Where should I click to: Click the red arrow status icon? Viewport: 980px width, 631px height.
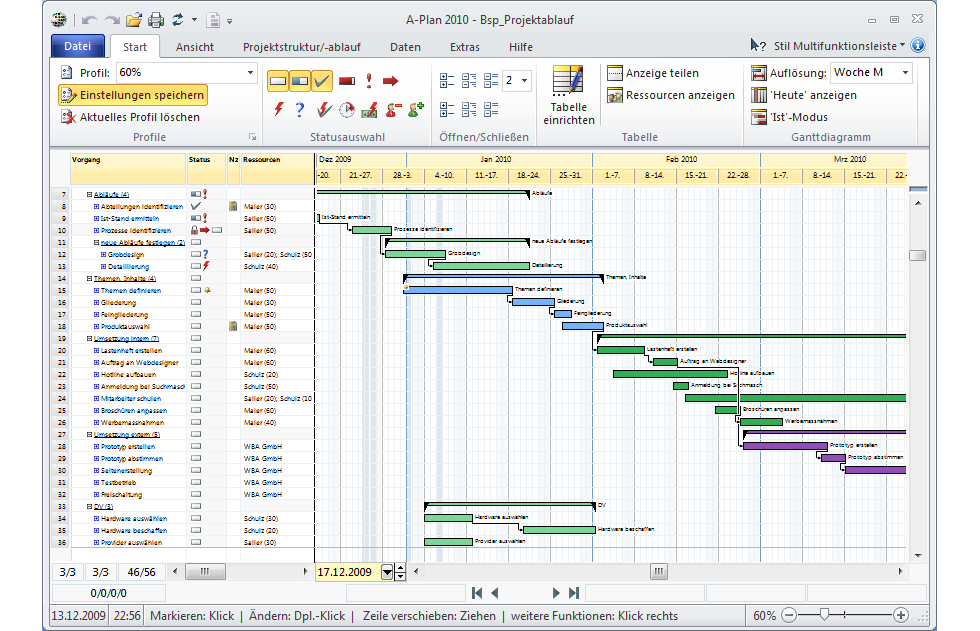coord(391,81)
